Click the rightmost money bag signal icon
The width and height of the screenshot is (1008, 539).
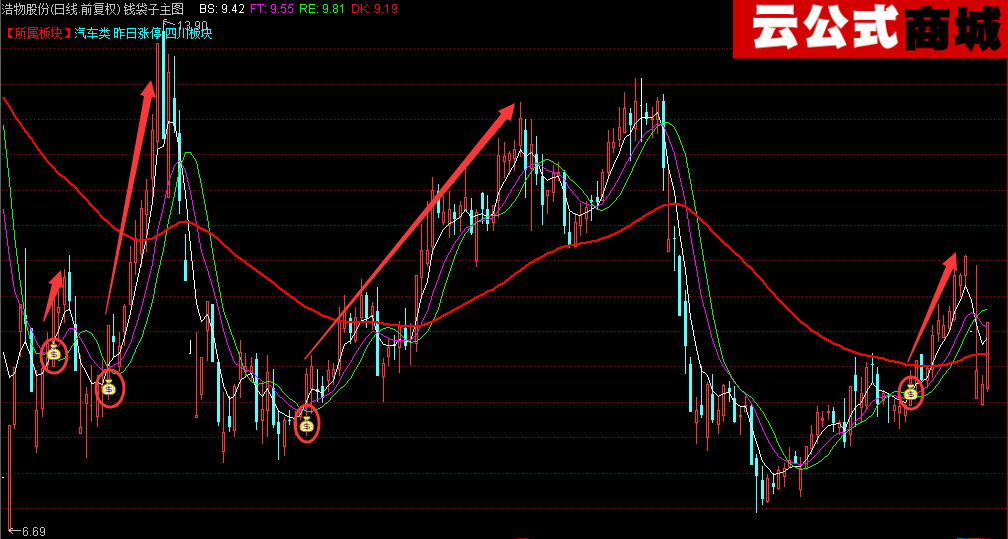click(x=911, y=392)
